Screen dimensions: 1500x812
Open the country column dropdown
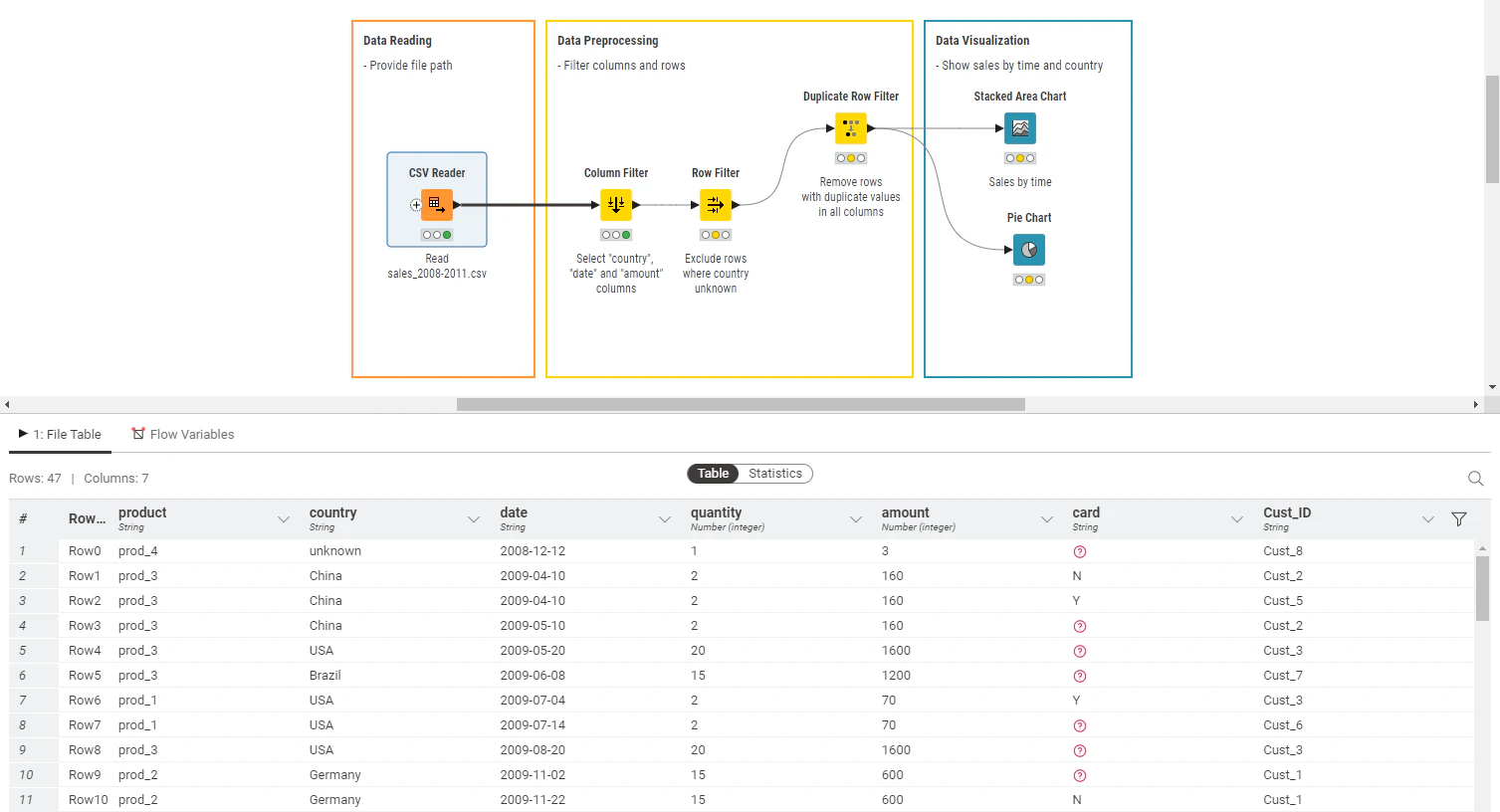[x=473, y=518]
